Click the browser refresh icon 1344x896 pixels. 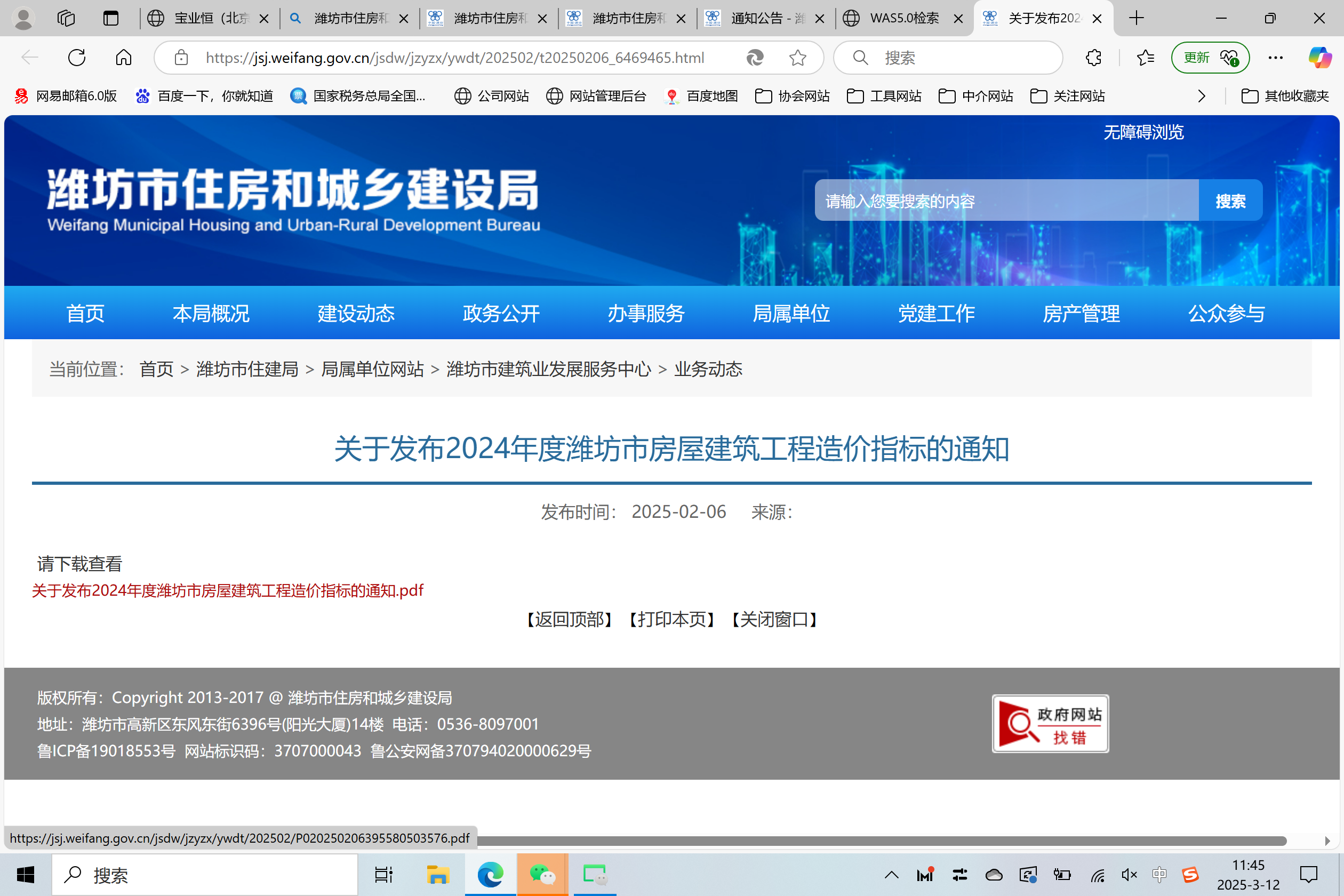(x=77, y=58)
